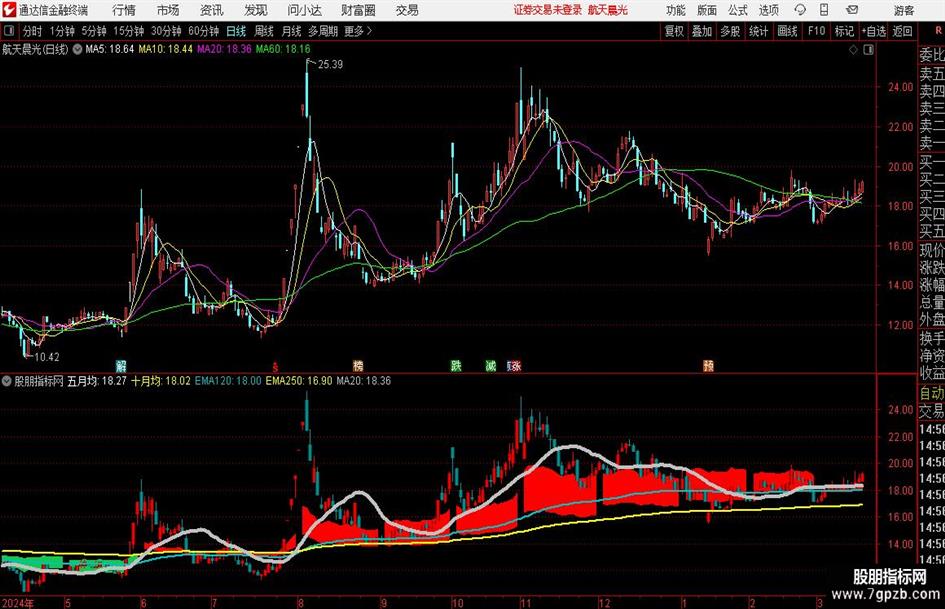Open the 财富圈 menu
945x609 pixels.
358,10
